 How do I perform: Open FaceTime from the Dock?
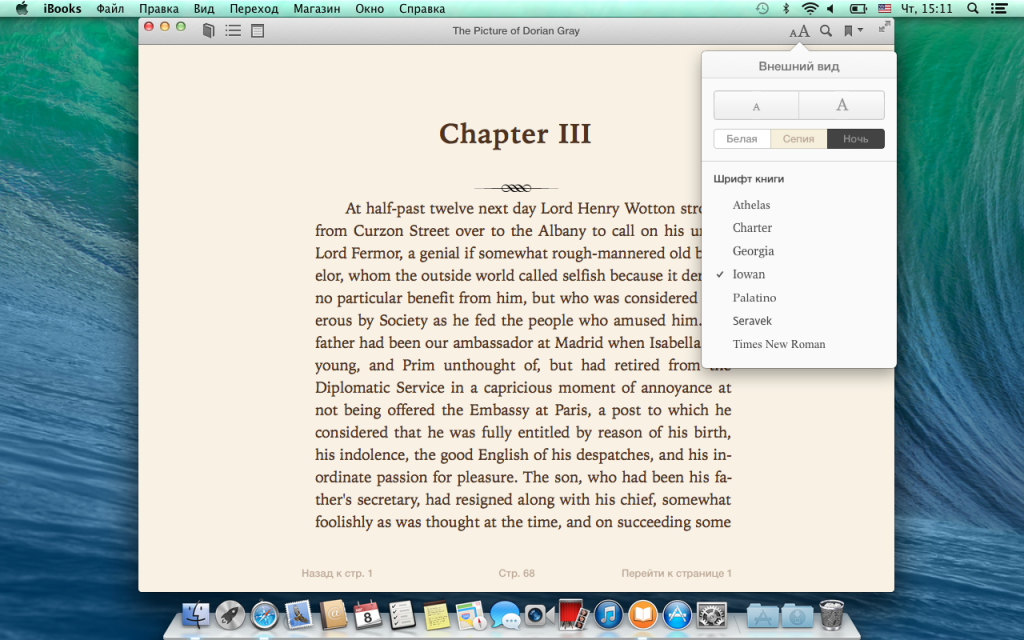[x=539, y=615]
